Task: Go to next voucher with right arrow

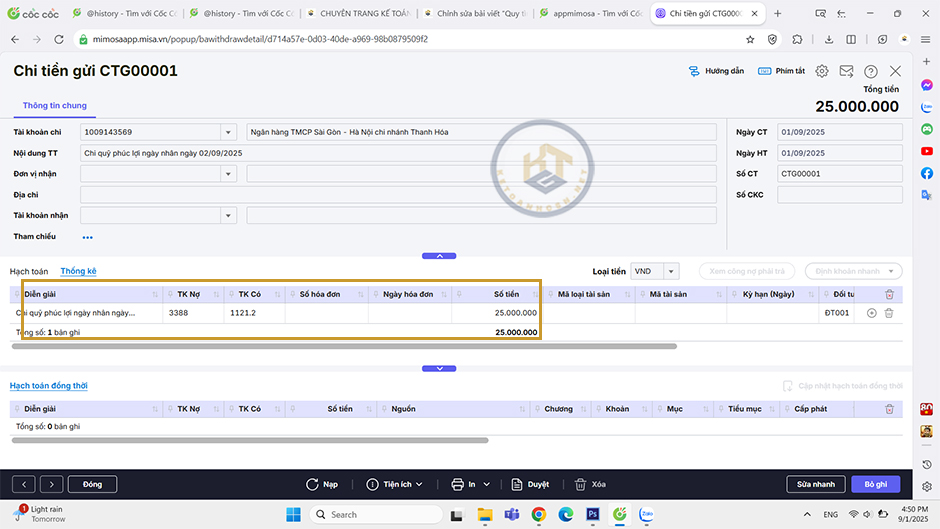Action: click(x=52, y=484)
